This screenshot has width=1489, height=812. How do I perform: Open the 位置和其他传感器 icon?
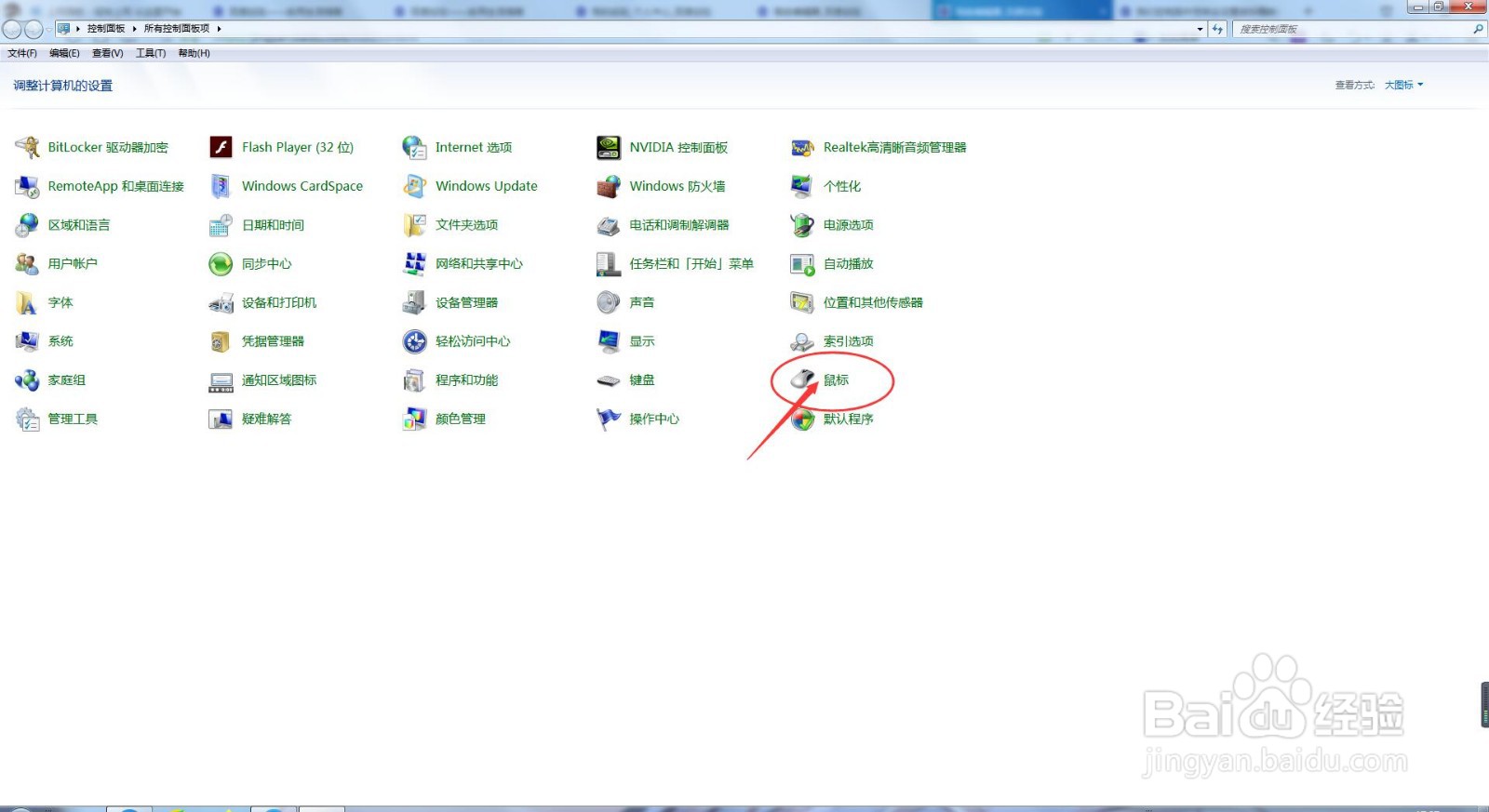pos(802,303)
